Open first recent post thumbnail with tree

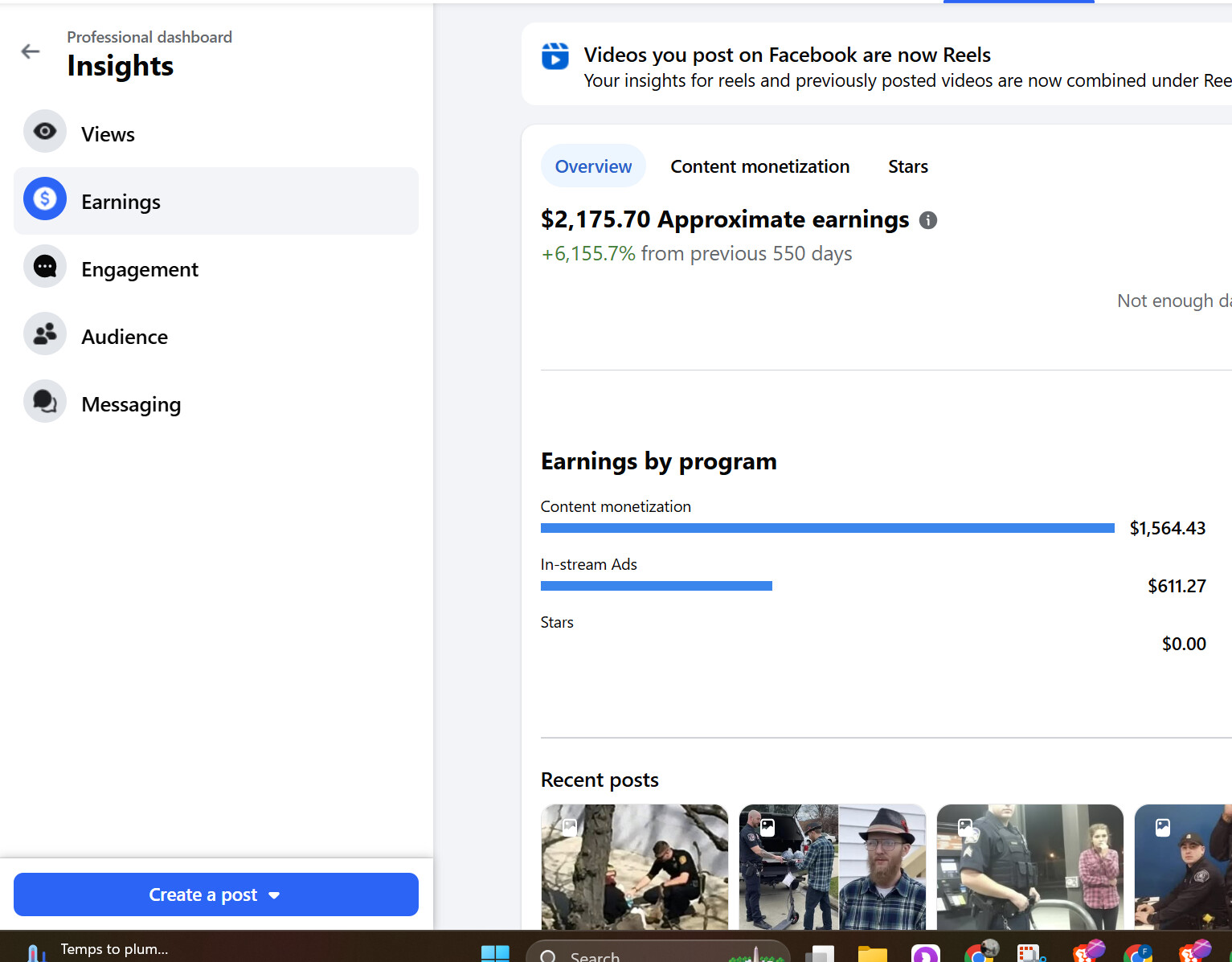(634, 866)
